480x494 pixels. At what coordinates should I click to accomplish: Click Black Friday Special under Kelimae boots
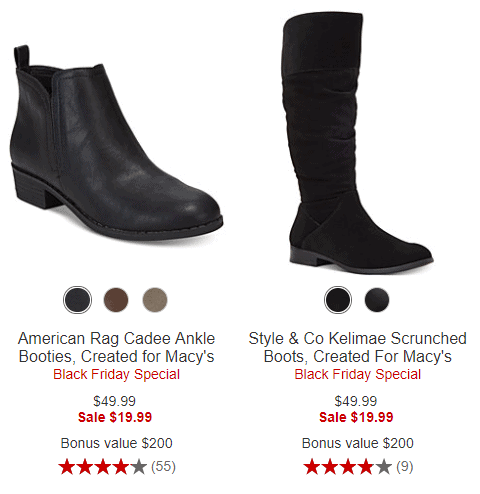pos(358,374)
